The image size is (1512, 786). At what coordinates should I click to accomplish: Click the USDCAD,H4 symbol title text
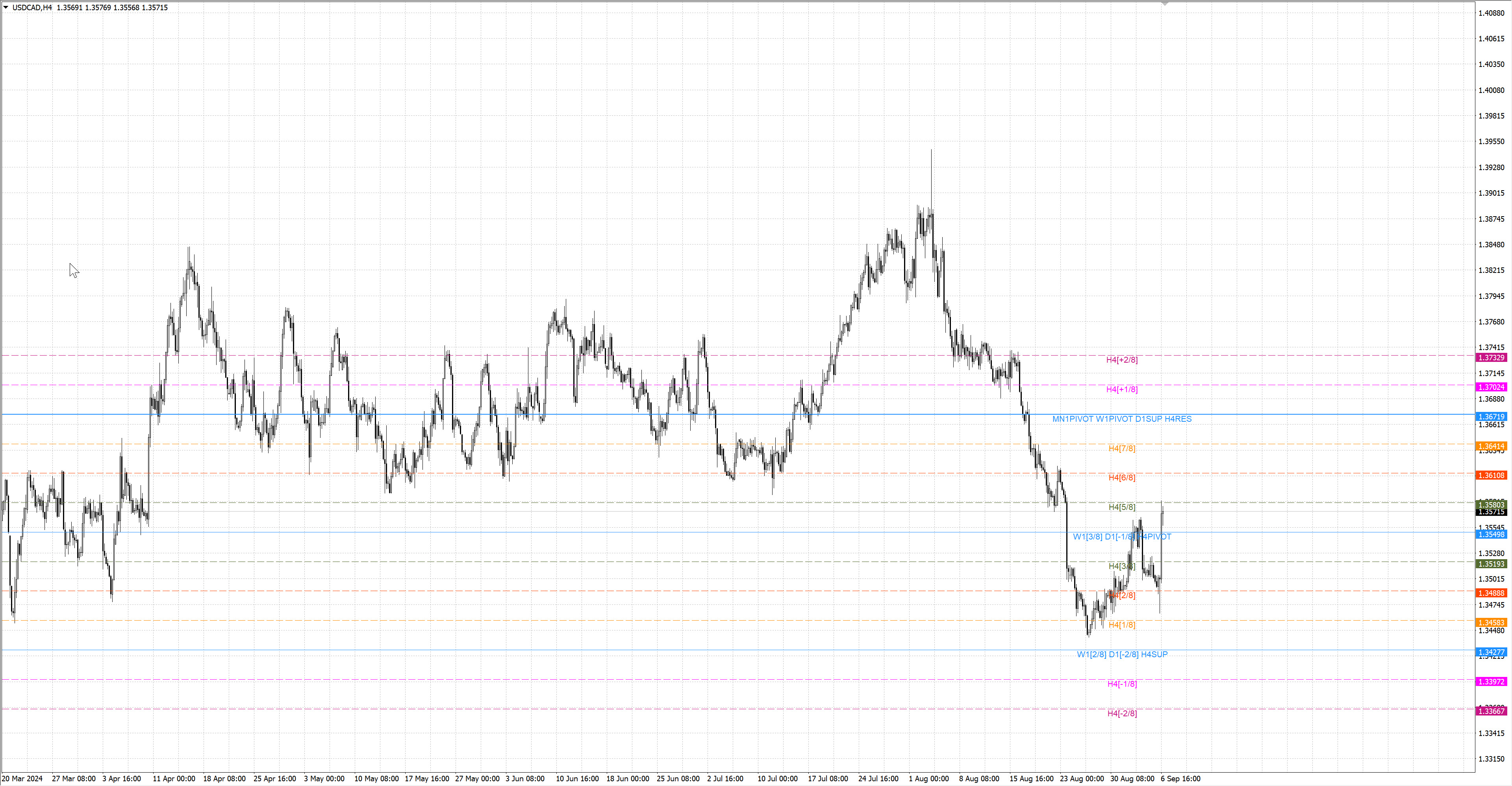[x=32, y=7]
